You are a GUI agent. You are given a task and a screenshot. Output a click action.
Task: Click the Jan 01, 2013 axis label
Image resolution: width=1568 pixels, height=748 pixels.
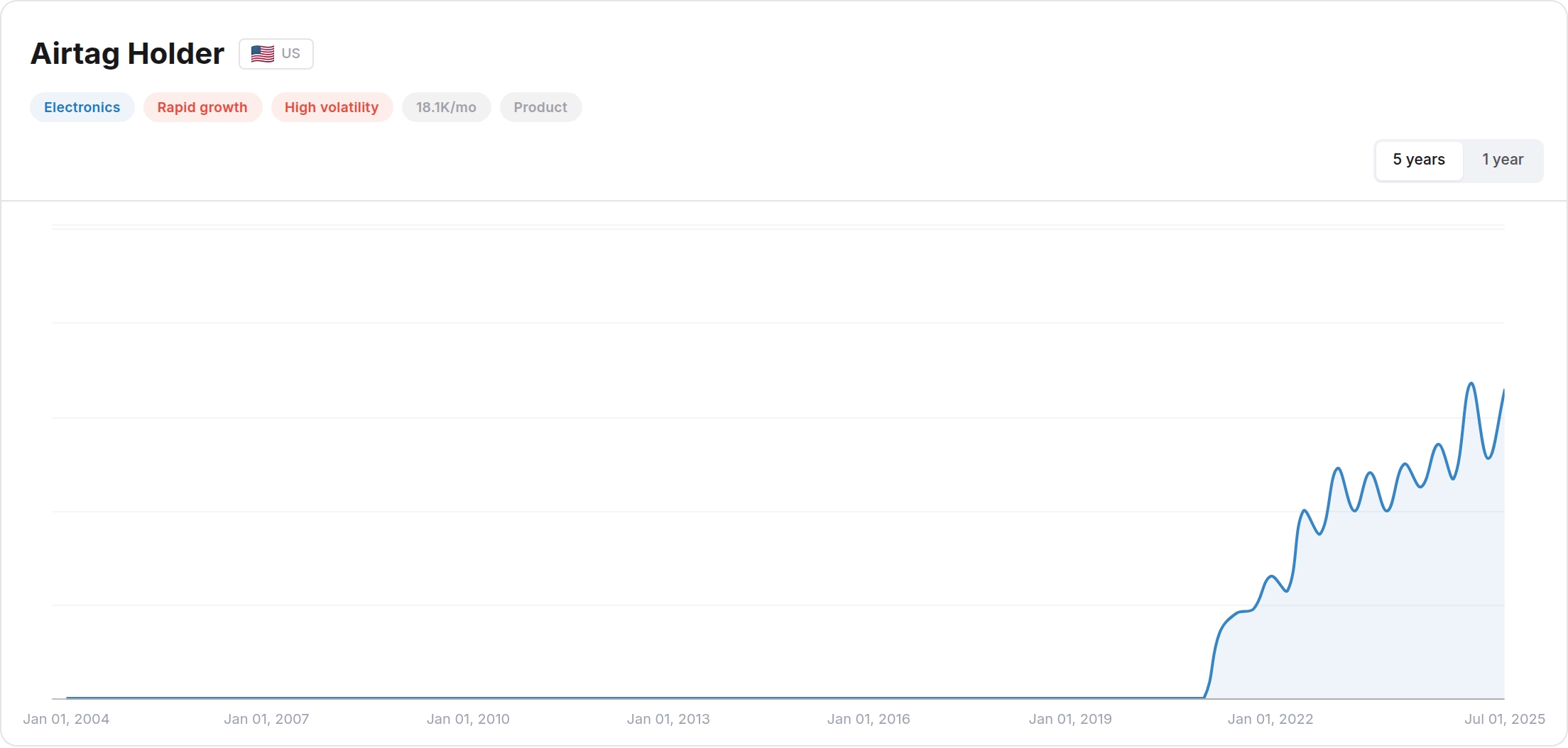click(668, 719)
